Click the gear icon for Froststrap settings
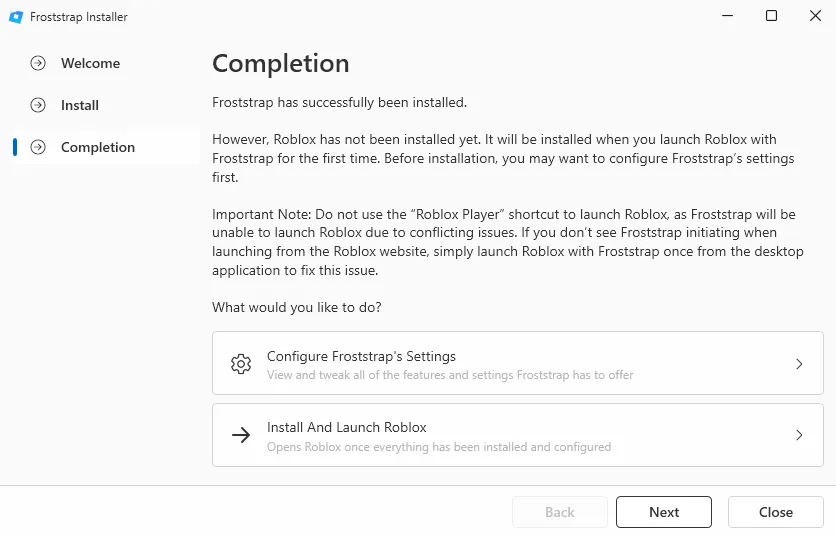This screenshot has width=836, height=537. [x=240, y=364]
